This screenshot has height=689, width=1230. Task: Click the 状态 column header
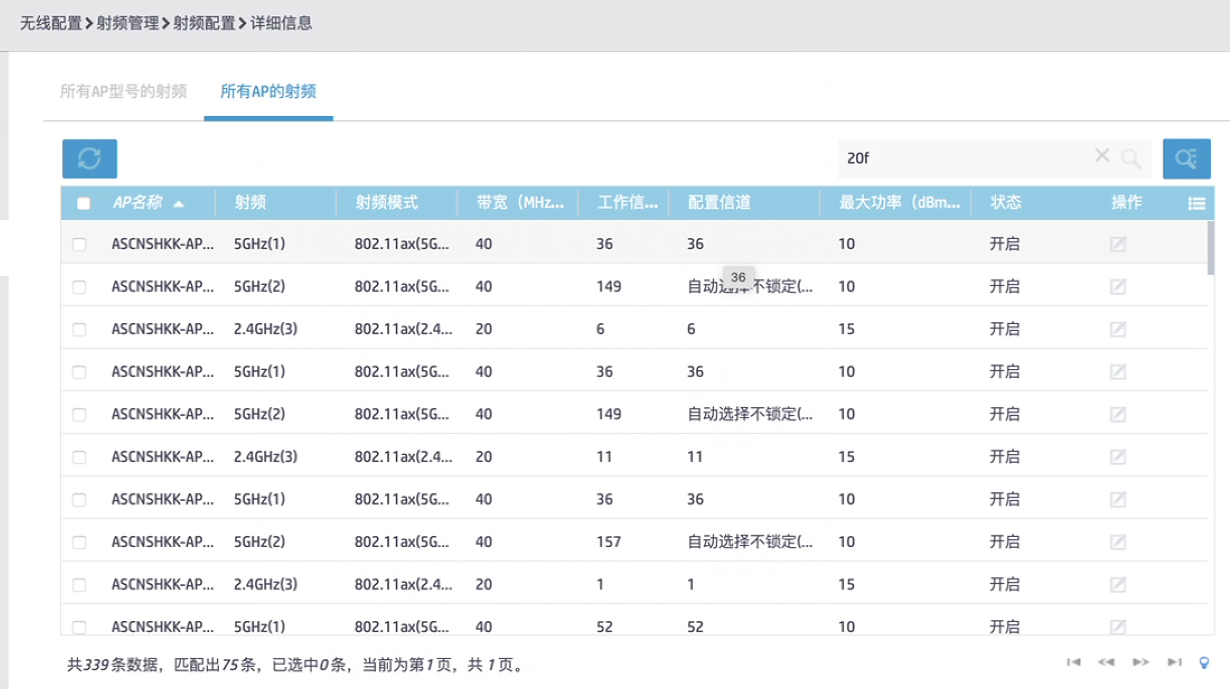pyautogui.click(x=1005, y=202)
